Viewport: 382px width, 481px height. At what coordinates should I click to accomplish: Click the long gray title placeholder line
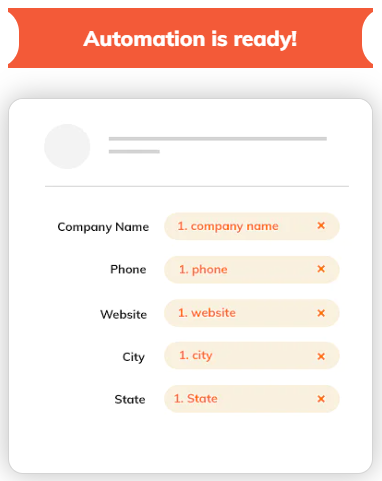point(218,139)
